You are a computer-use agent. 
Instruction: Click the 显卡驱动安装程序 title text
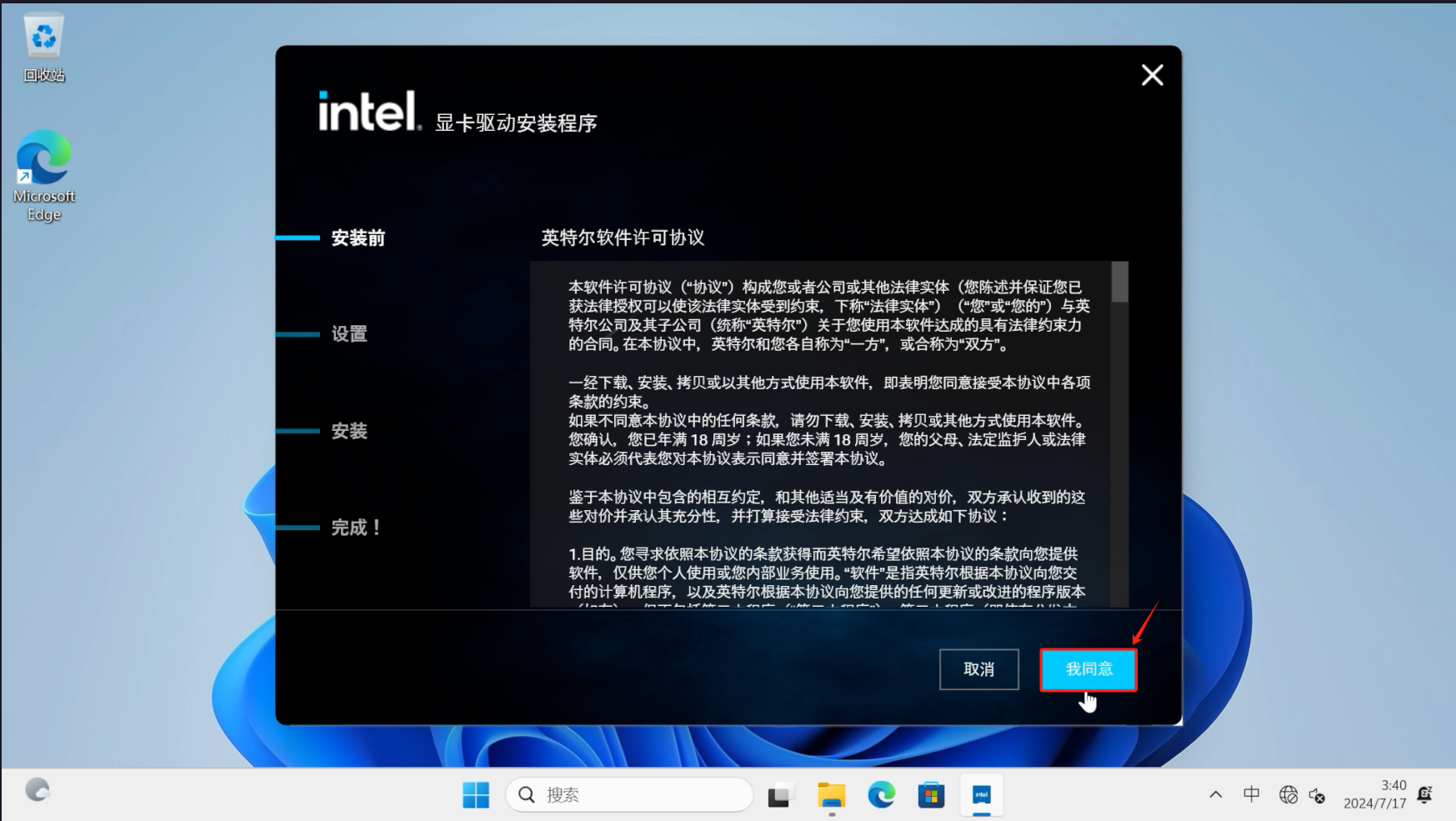click(516, 123)
